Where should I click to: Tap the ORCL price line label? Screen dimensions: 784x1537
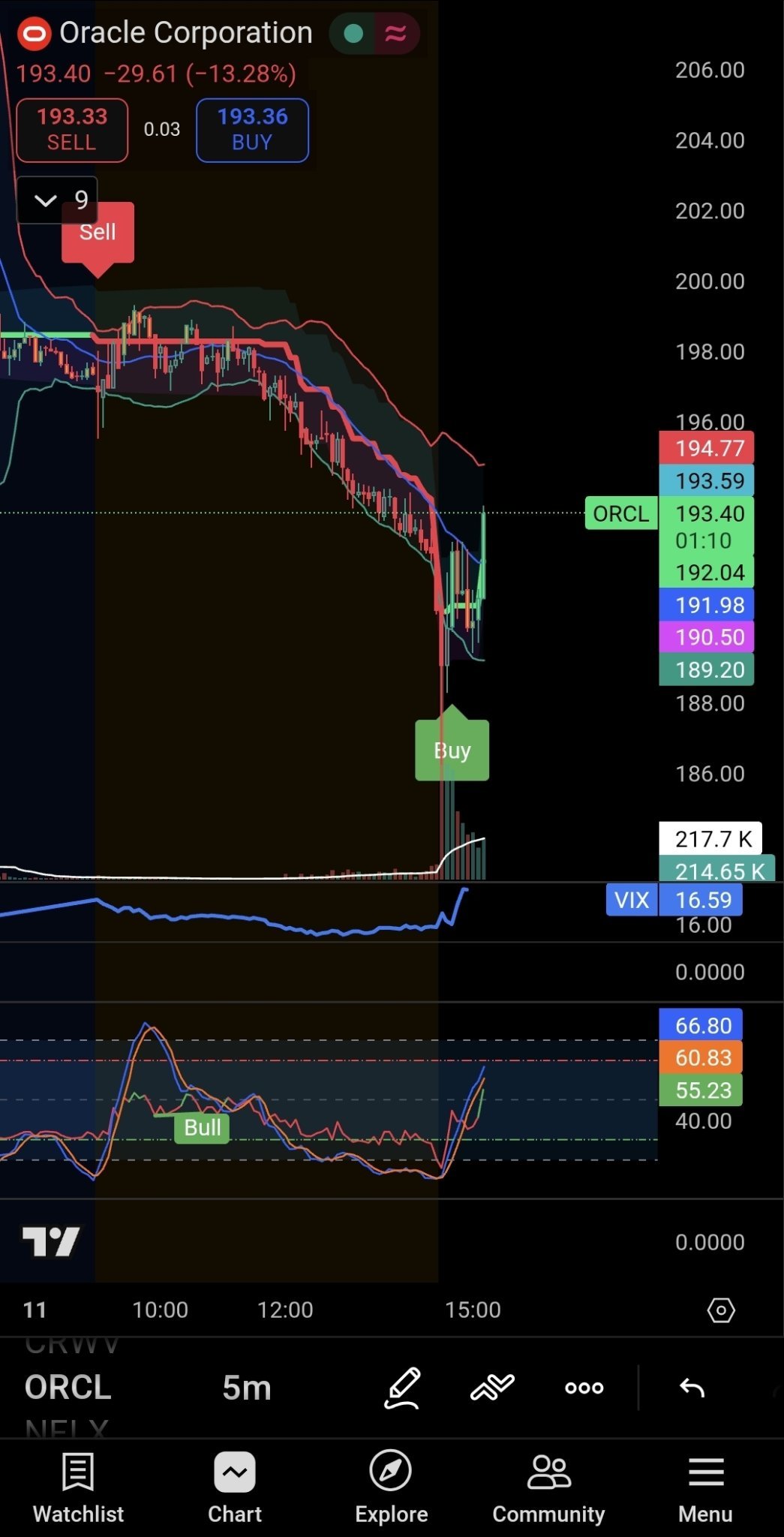(x=621, y=513)
